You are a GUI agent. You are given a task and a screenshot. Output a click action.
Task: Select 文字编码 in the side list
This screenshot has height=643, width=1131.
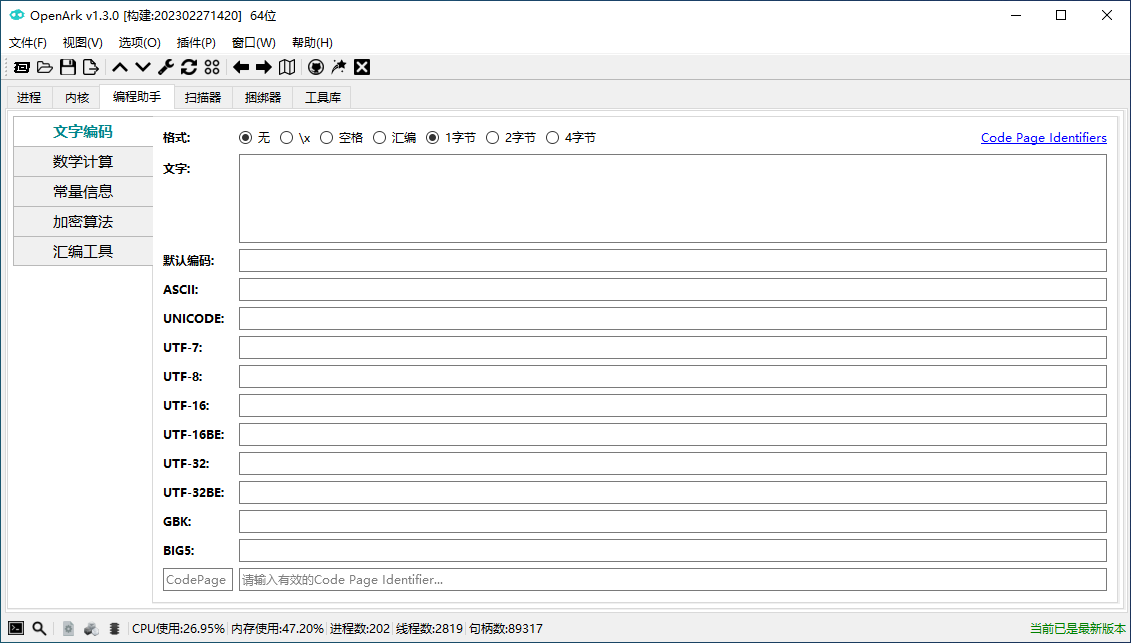(x=83, y=132)
